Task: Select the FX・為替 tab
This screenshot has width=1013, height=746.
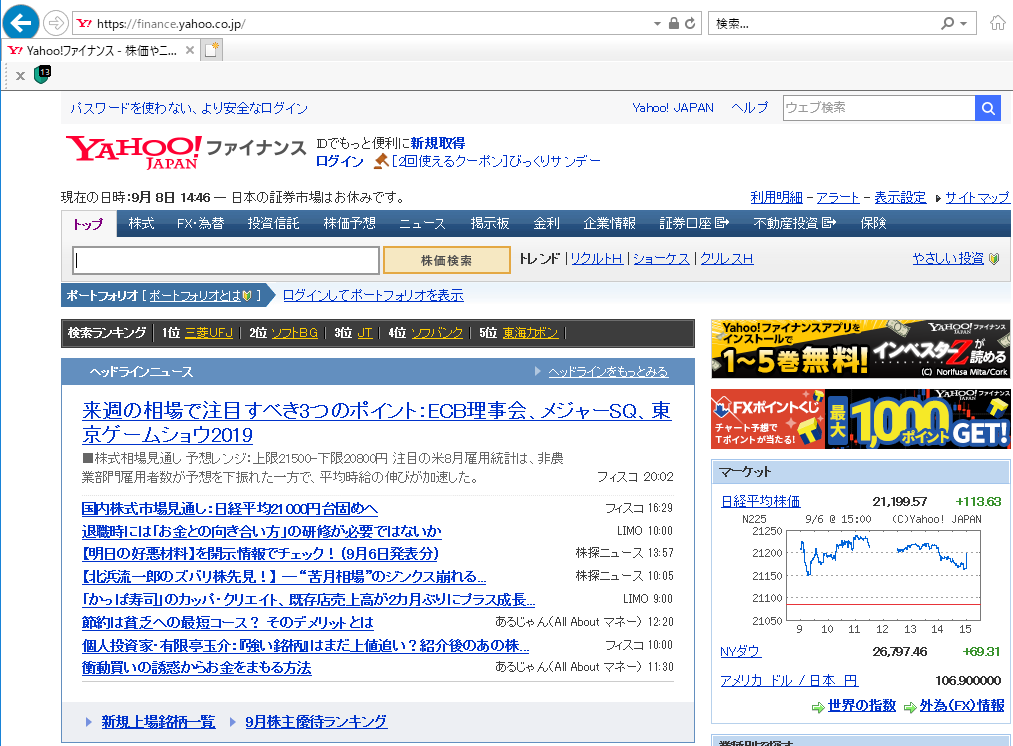Action: pos(200,223)
